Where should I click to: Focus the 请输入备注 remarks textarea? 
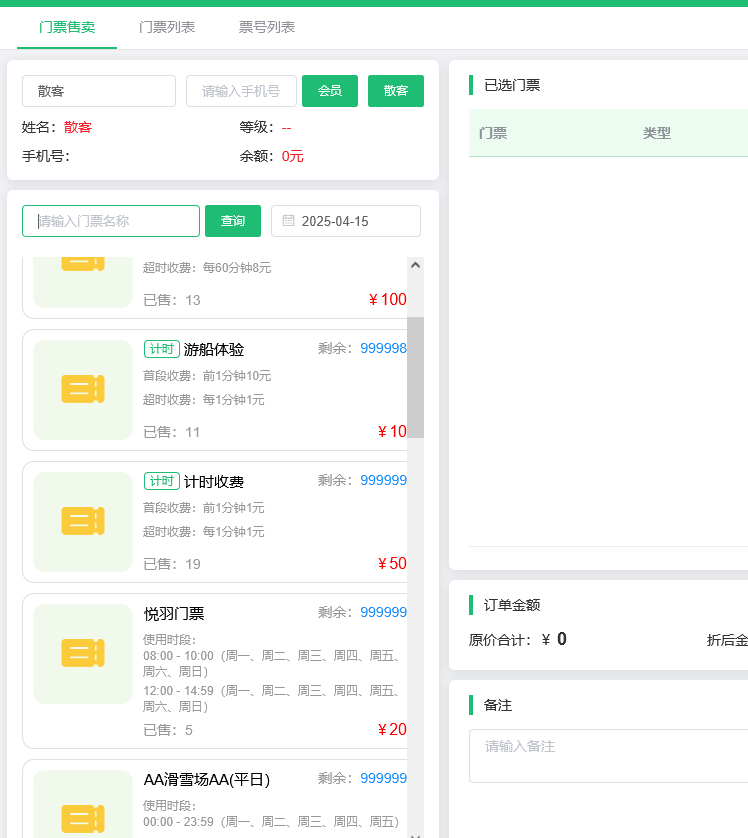point(609,756)
